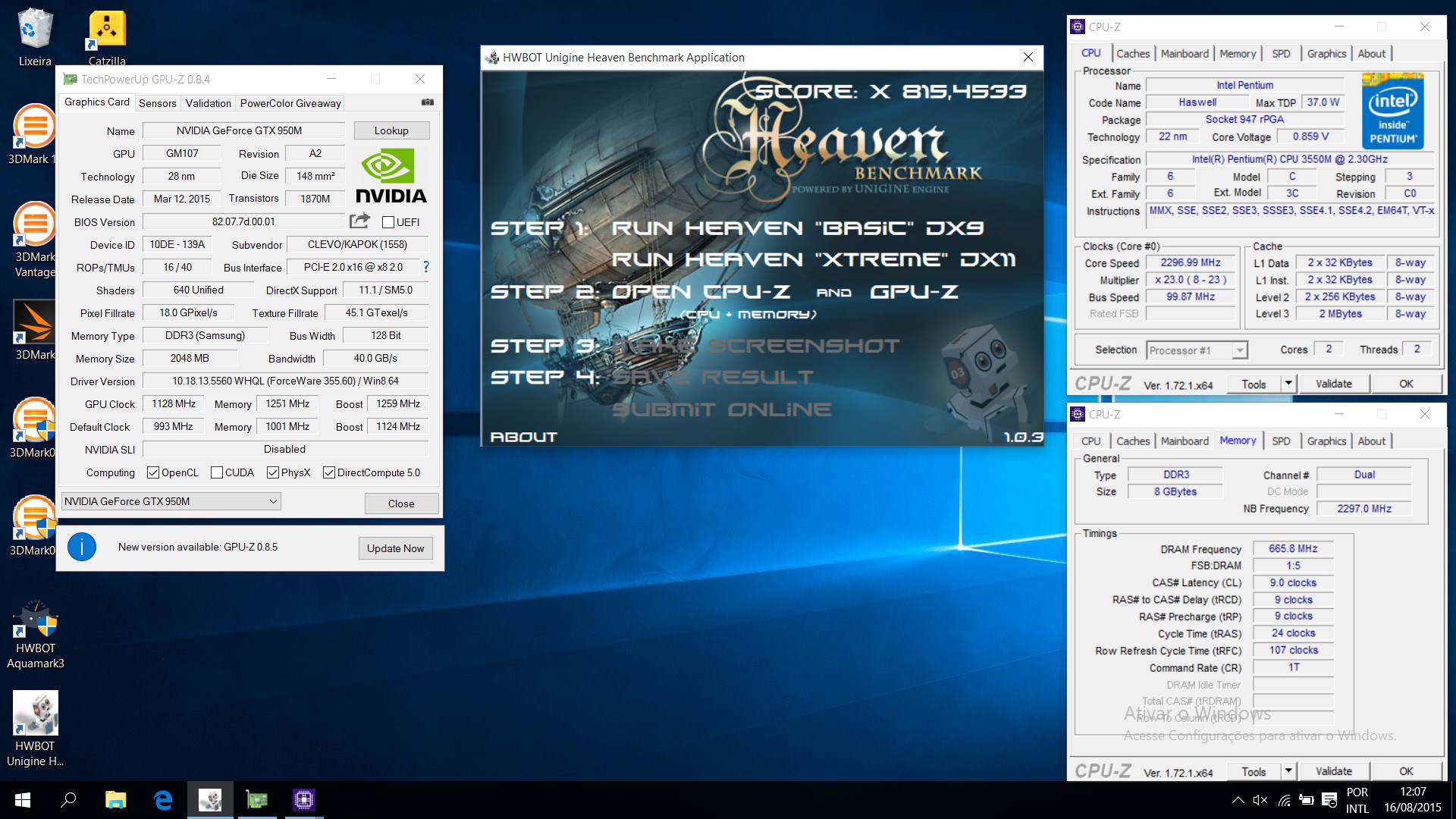This screenshot has height=819, width=1456.
Task: Open the Lixeira recycle bin icon
Action: 35,36
